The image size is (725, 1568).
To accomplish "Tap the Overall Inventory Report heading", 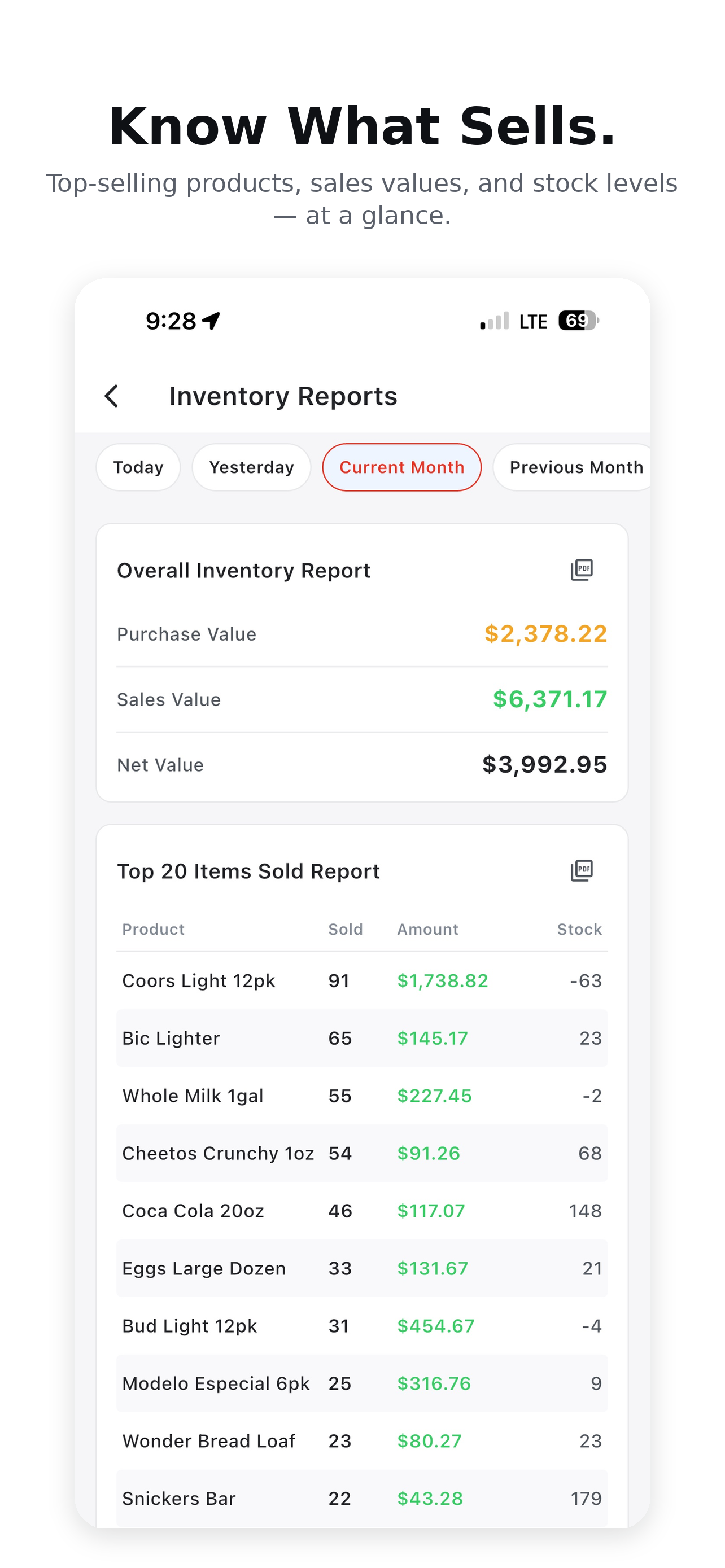I will coord(243,570).
